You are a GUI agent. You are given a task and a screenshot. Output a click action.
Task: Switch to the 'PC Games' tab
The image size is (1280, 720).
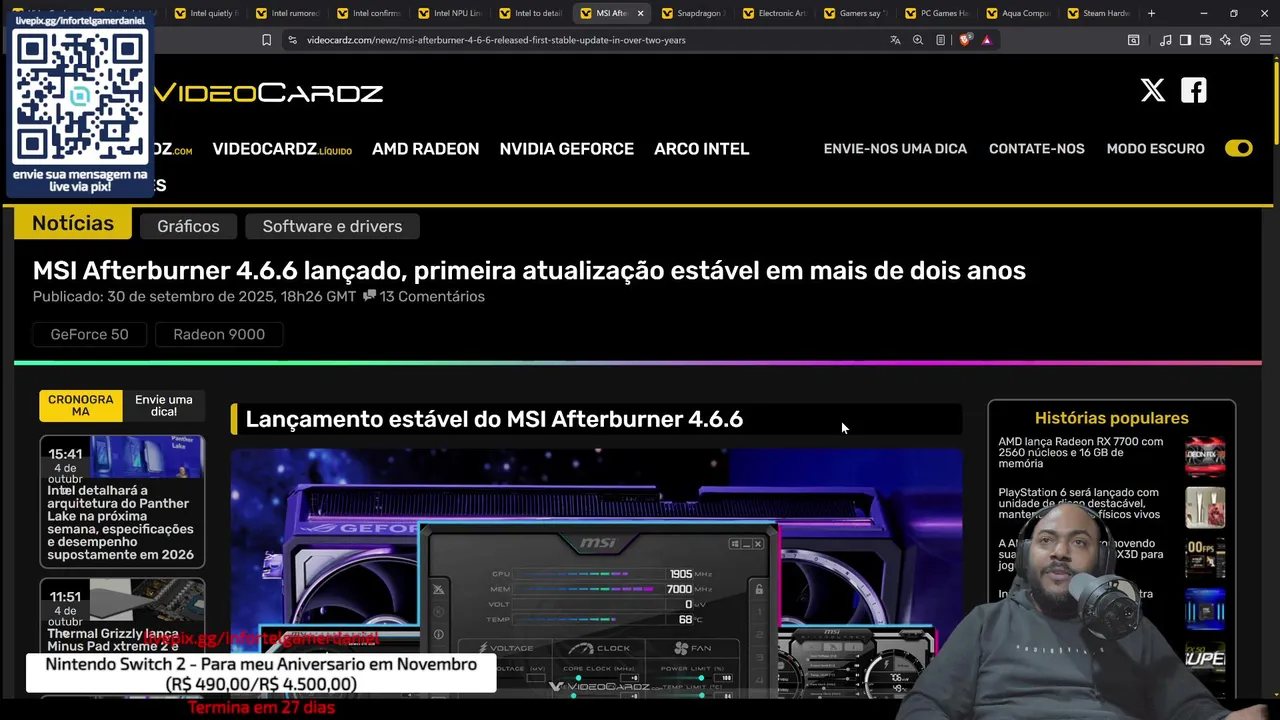click(935, 13)
